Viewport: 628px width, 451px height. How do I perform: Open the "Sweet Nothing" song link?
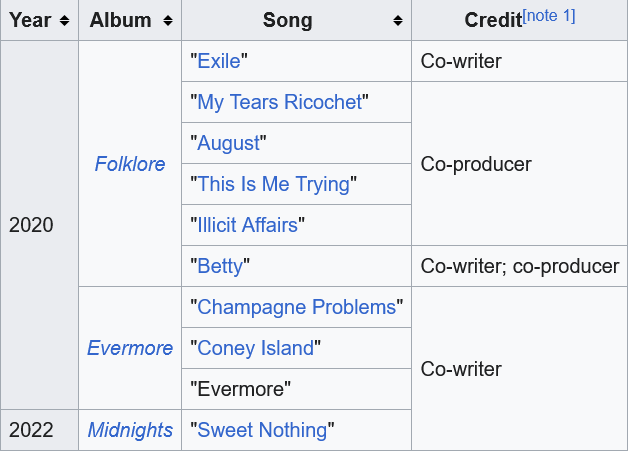tap(262, 430)
